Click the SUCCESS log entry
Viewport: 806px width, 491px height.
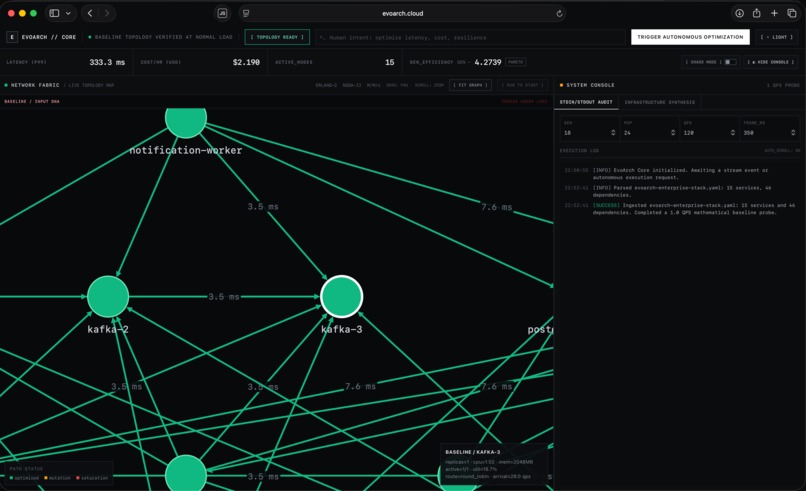[x=680, y=209]
